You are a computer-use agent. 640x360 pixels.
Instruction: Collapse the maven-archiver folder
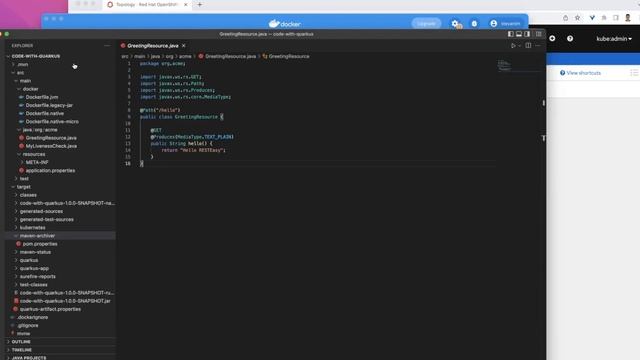tap(37, 236)
